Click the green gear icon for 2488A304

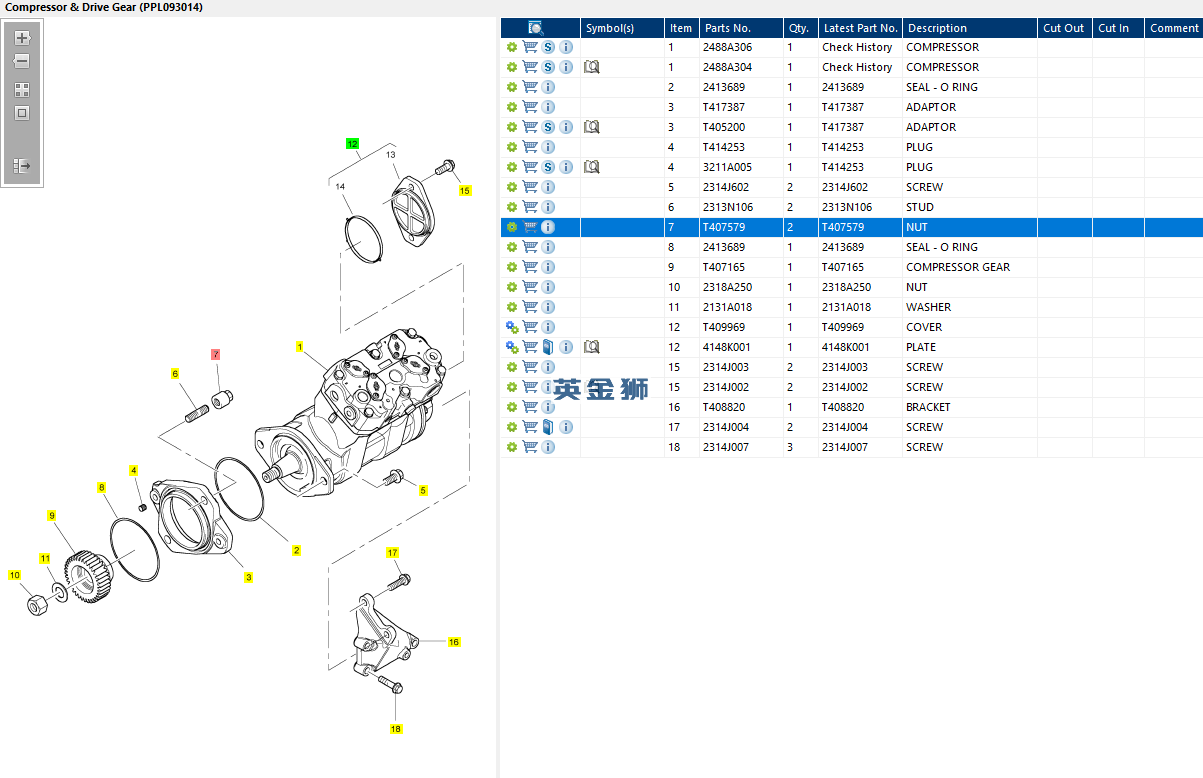click(x=512, y=67)
